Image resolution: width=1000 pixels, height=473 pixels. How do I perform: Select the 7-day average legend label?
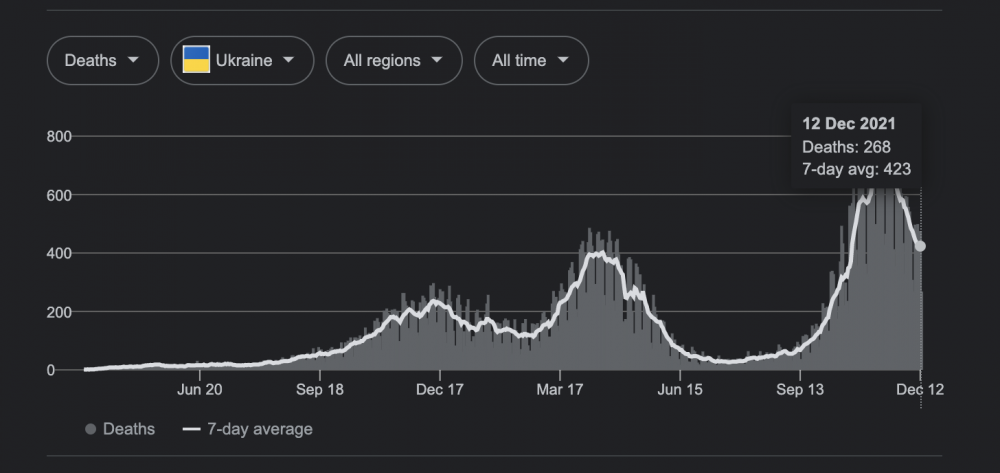tap(259, 430)
